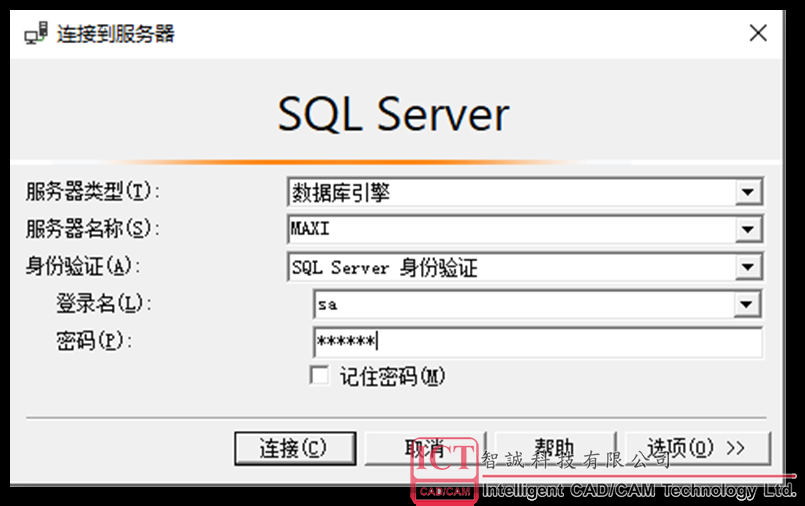
Task: Click the 密码(P) label
Action: [x=94, y=341]
